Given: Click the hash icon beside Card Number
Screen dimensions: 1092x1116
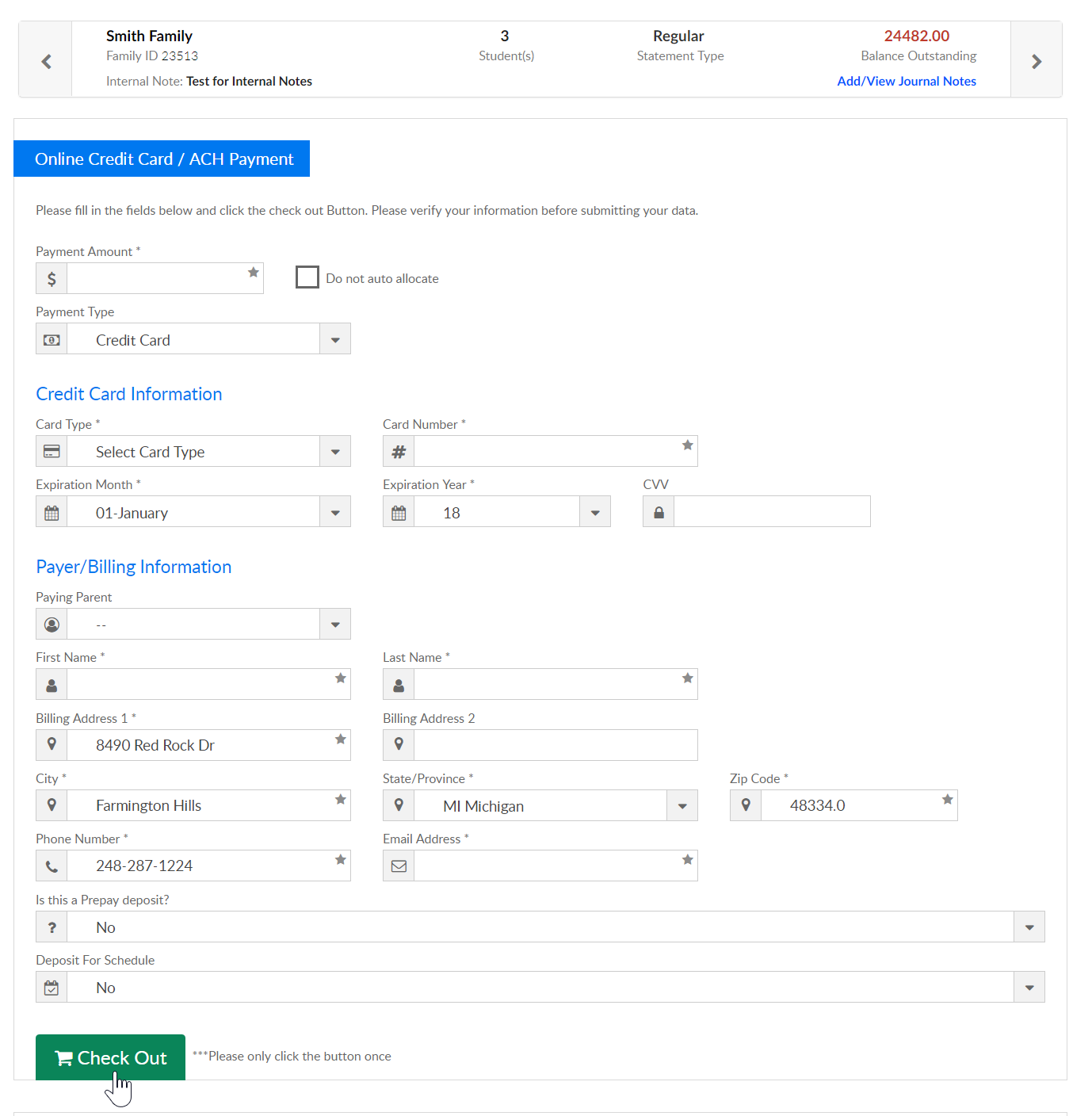Looking at the screenshot, I should pyautogui.click(x=399, y=452).
